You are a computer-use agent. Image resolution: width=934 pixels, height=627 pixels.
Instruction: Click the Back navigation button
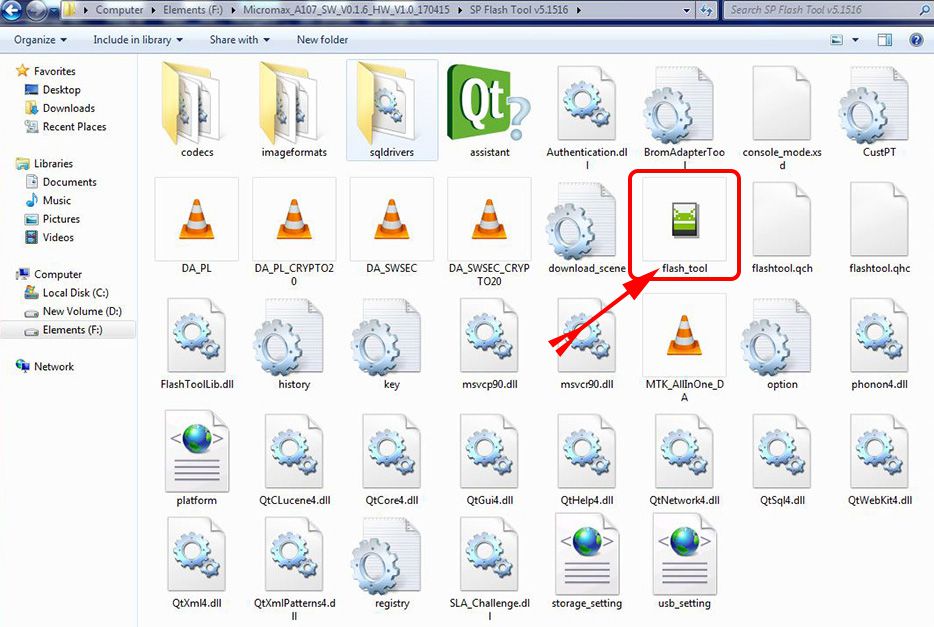point(12,10)
